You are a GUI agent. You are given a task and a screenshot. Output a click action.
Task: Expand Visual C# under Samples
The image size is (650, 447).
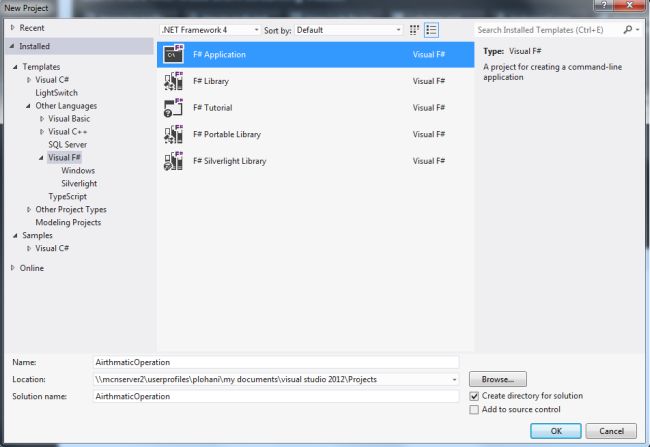tap(29, 248)
